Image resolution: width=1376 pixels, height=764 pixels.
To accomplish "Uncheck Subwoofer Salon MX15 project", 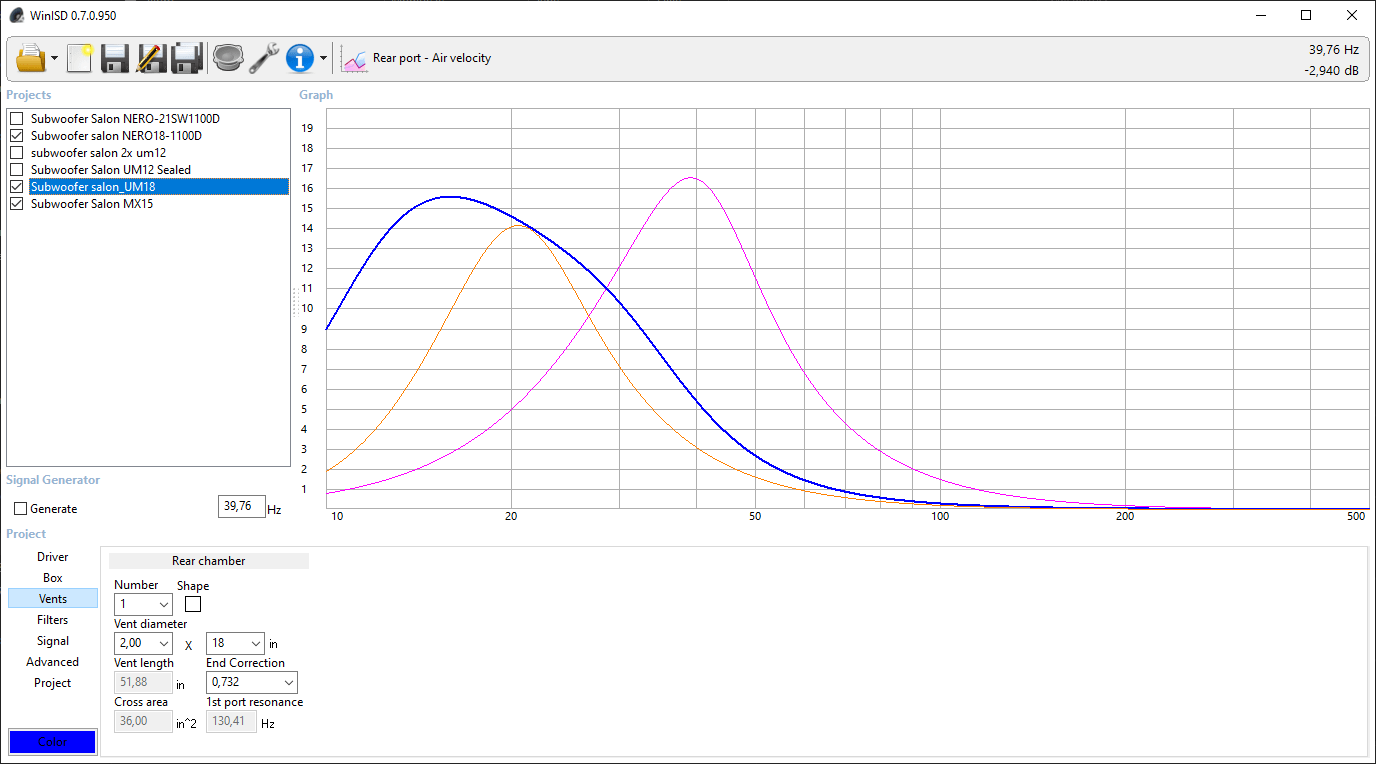I will click(17, 204).
